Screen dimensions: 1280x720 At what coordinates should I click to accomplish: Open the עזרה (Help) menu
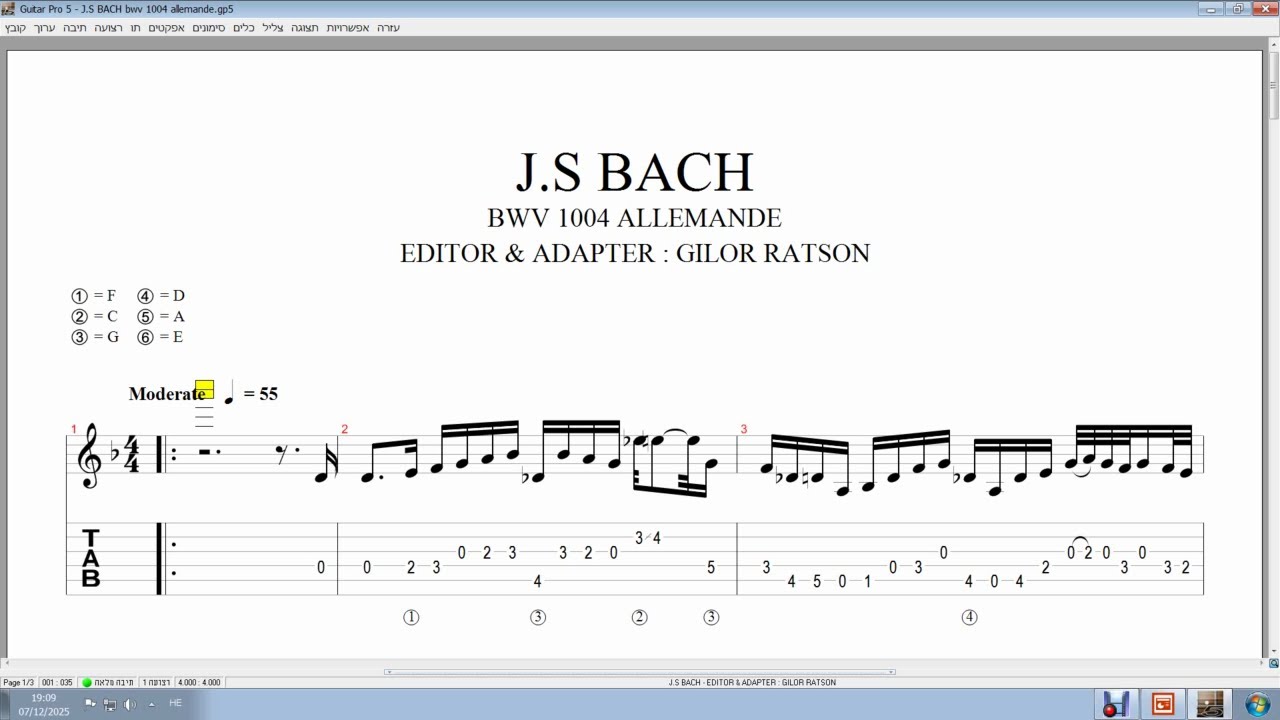388,28
